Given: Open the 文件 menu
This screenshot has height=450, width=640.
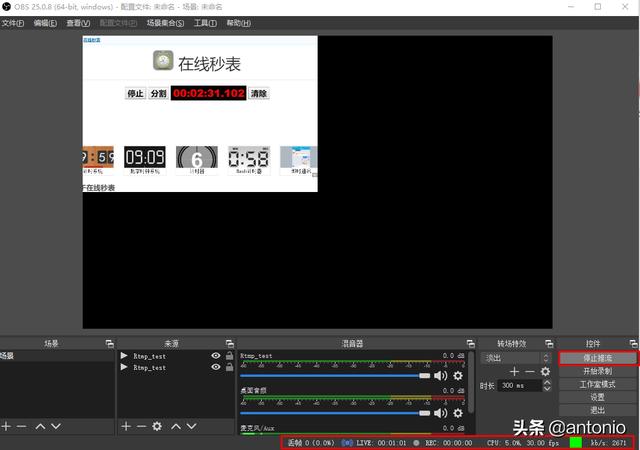Looking at the screenshot, I should click(14, 23).
